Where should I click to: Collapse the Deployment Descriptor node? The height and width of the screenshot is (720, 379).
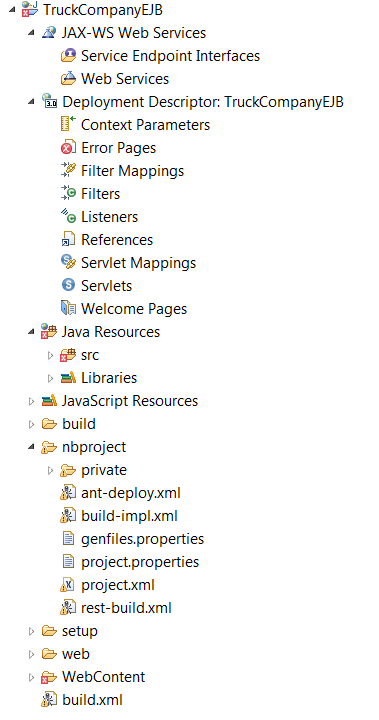31,102
